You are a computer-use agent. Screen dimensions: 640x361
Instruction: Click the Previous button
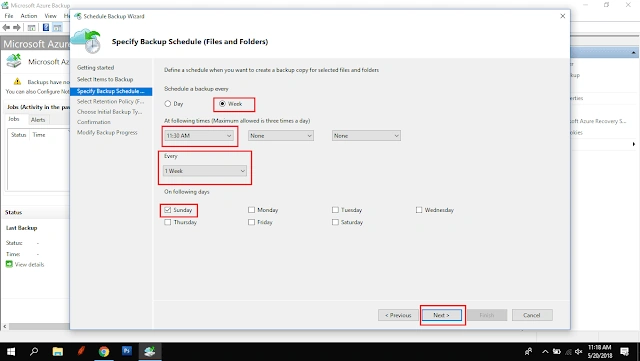(x=398, y=315)
